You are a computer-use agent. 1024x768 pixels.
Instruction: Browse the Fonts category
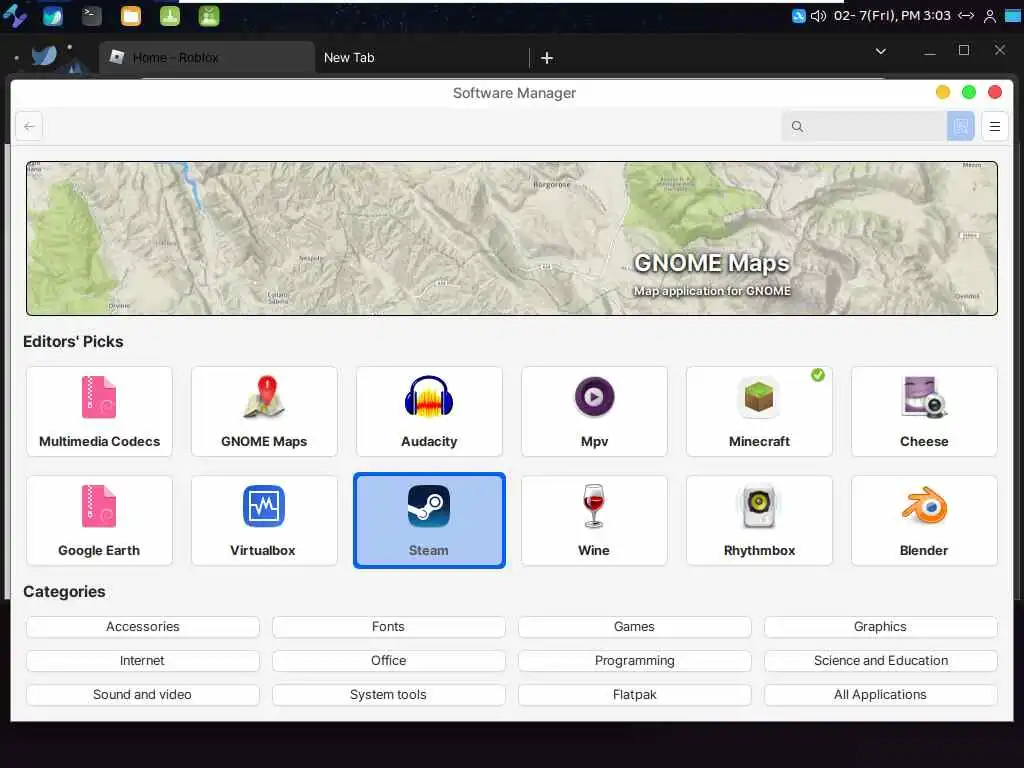pyautogui.click(x=389, y=626)
